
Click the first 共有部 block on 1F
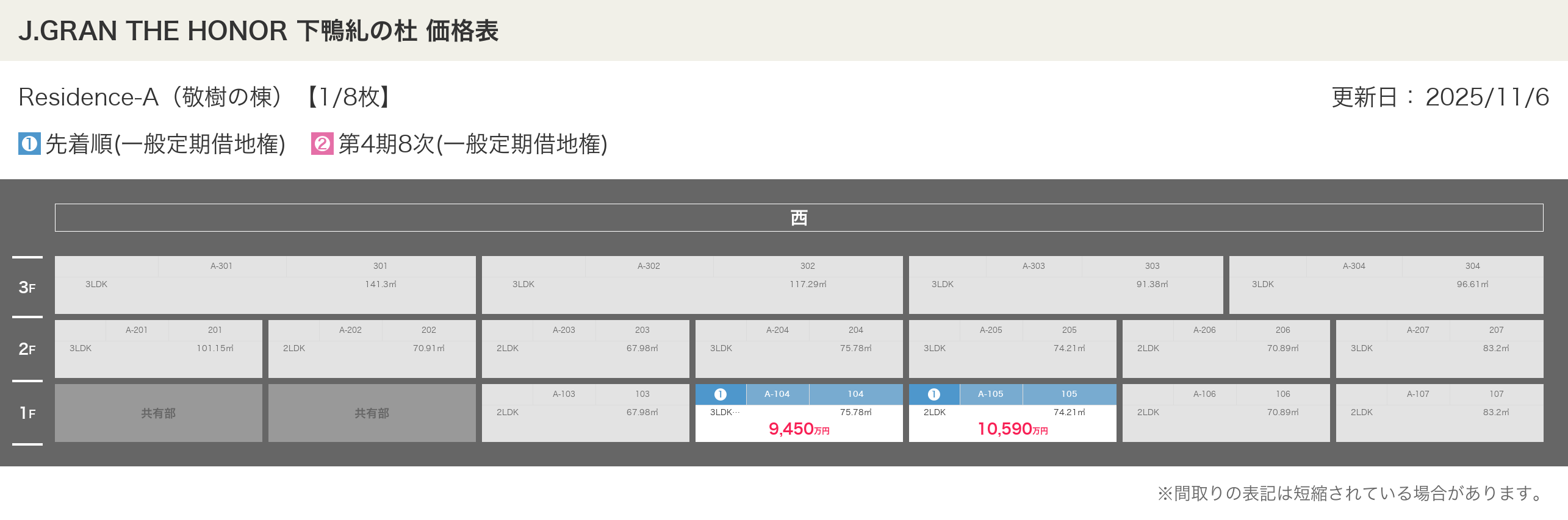[x=158, y=413]
